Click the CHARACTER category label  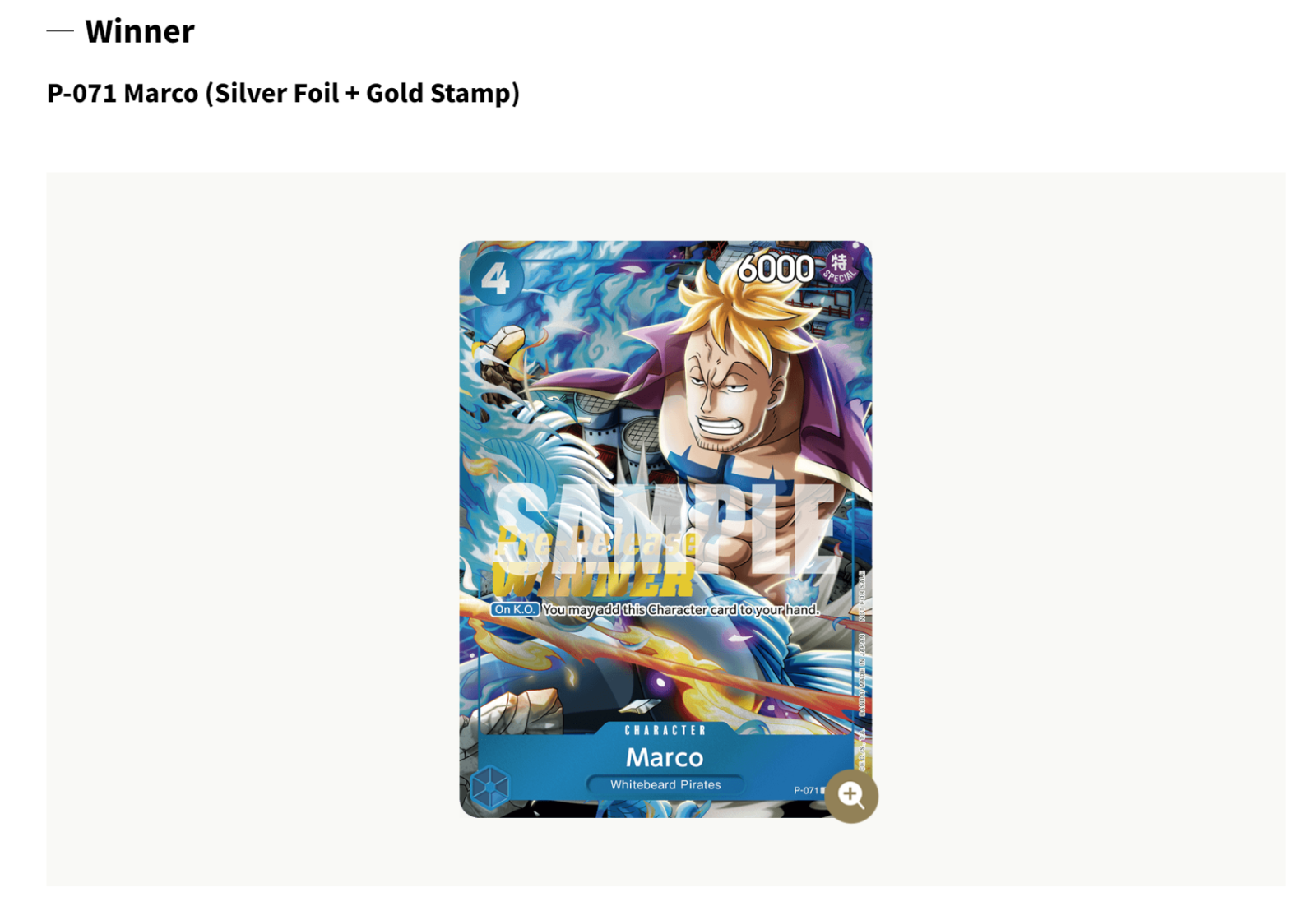665,730
